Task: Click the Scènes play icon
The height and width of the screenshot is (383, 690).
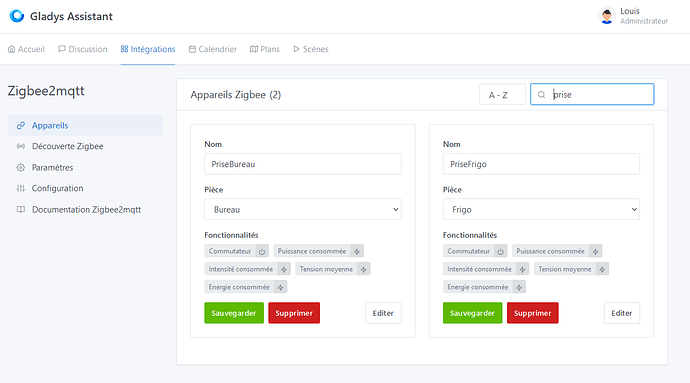Action: point(297,49)
